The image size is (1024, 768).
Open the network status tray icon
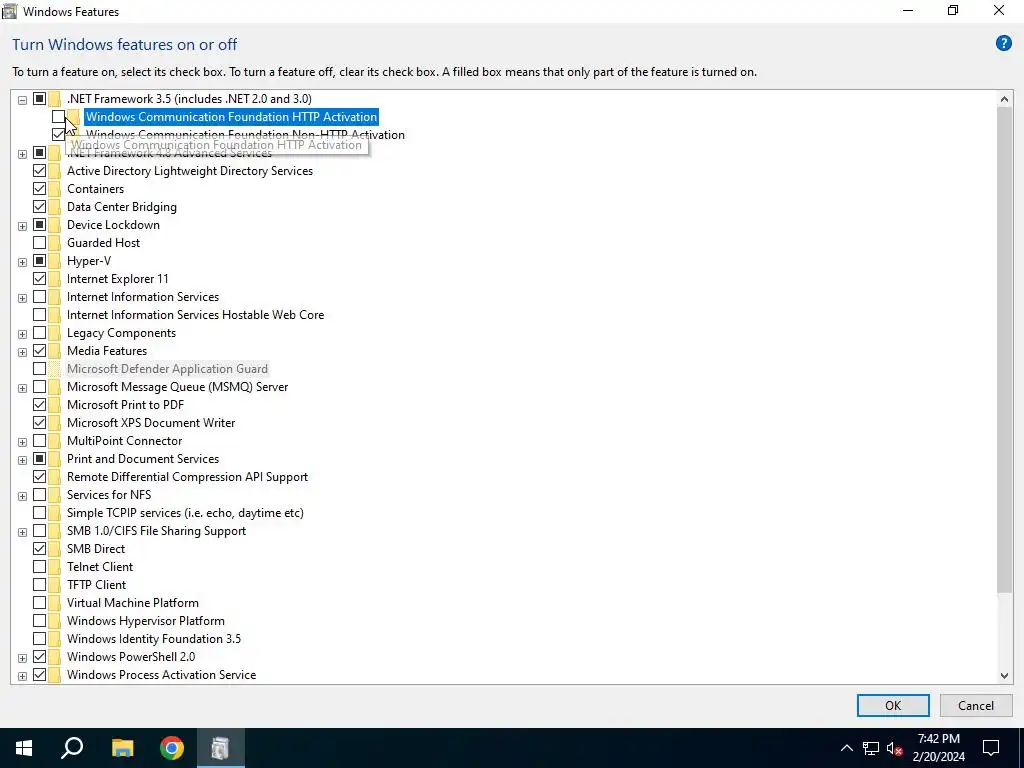click(871, 748)
